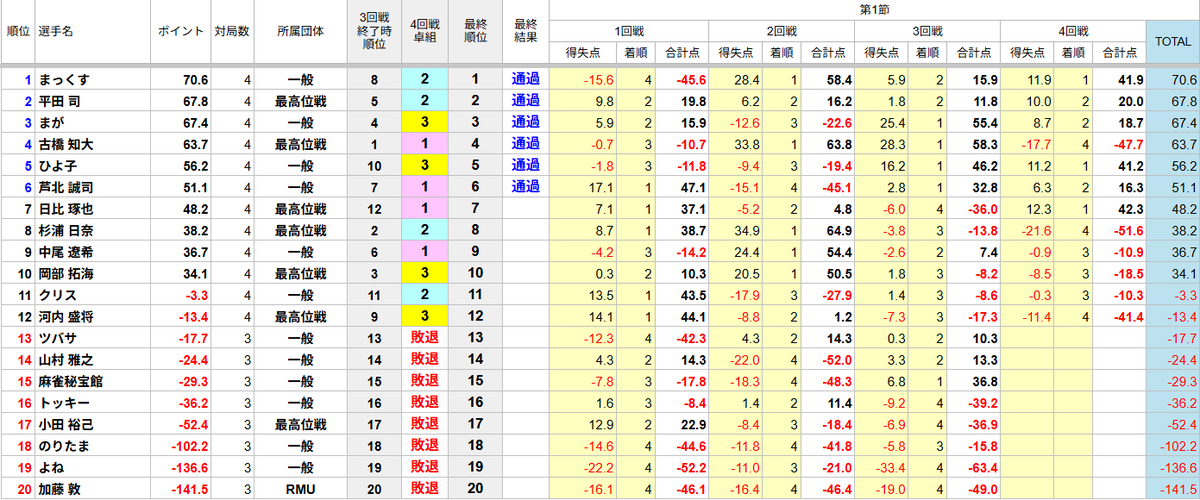Click the 1回戦 group header
The height and width of the screenshot is (500, 1200).
coord(630,31)
